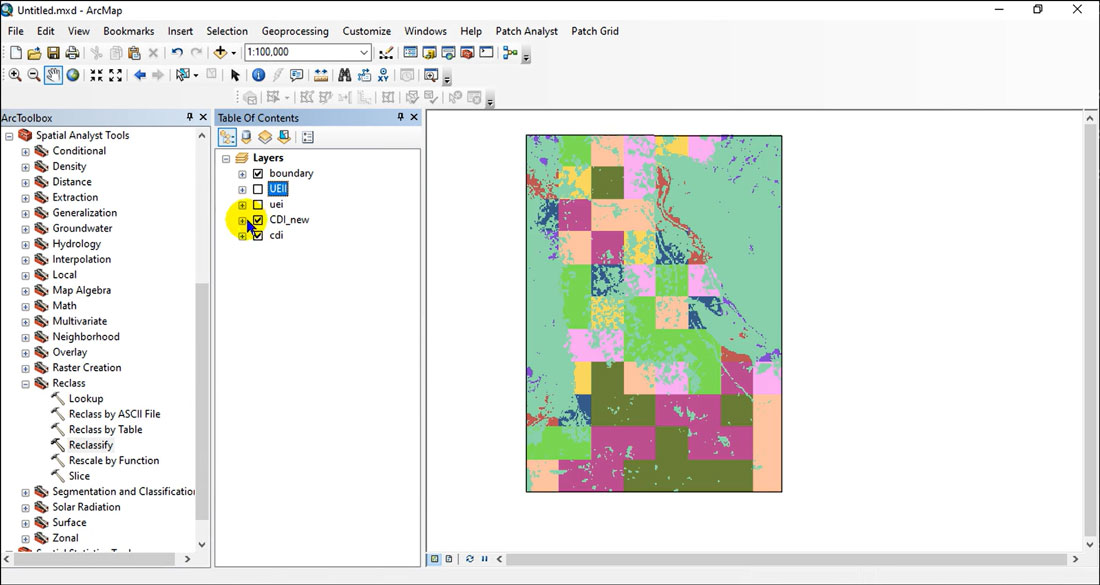Click the ArcToolbox vertical scrollbar
This screenshot has height=585, width=1100.
202,400
